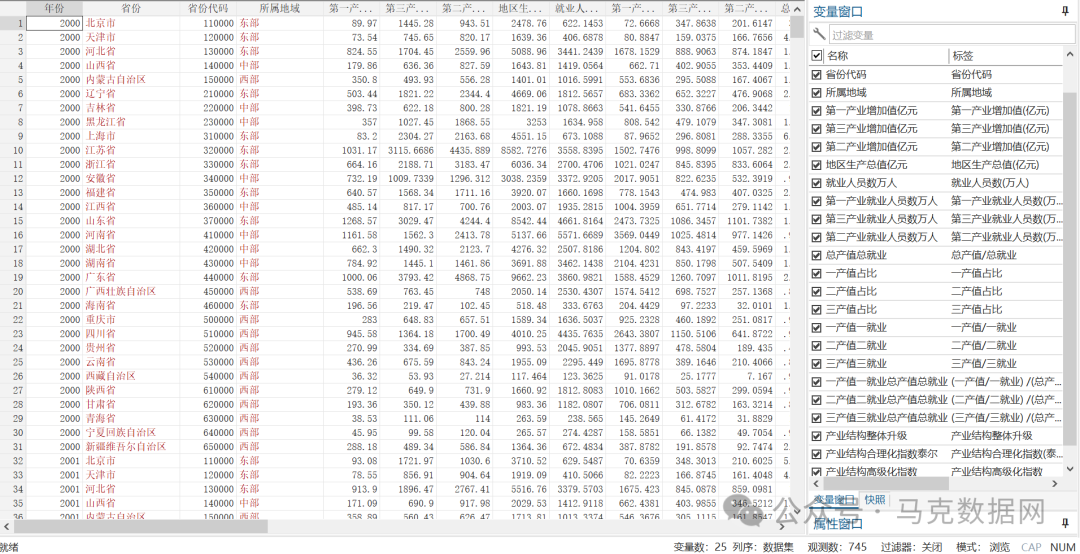Screen dimensions: 1080x554
Task: Click the pin icon of the 属性窗口 panel
Action: click(1066, 523)
